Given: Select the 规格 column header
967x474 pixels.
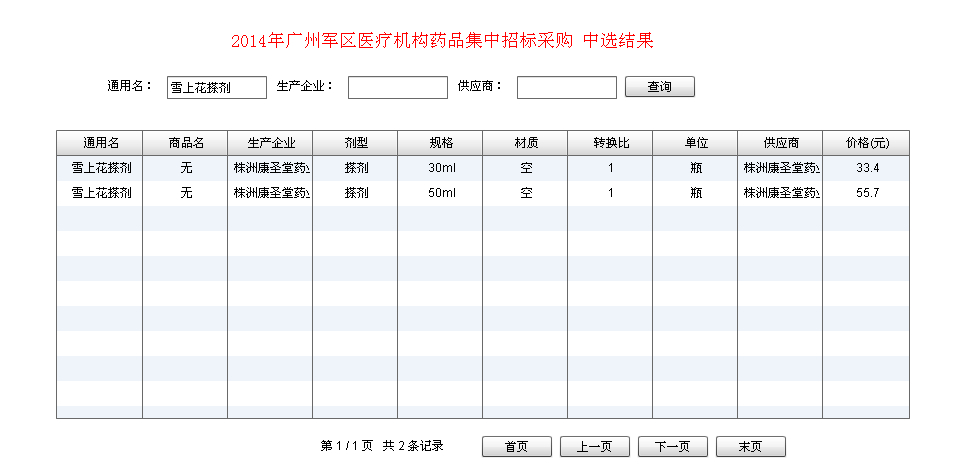Looking at the screenshot, I should tap(440, 143).
